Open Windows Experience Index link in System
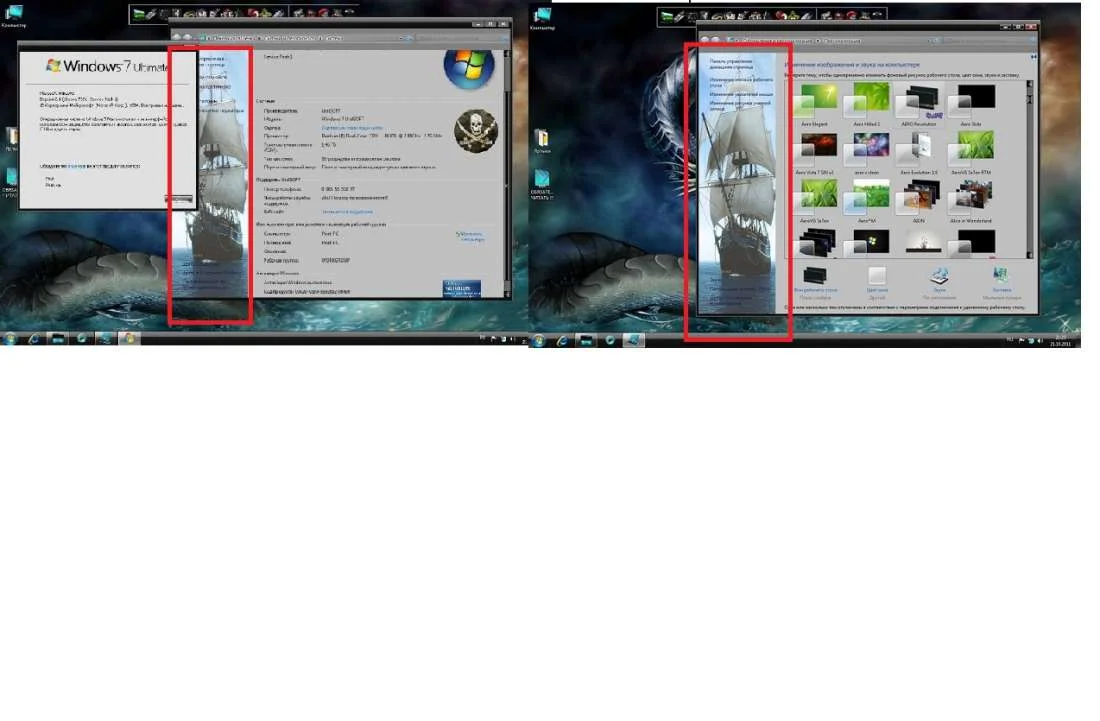 click(352, 128)
